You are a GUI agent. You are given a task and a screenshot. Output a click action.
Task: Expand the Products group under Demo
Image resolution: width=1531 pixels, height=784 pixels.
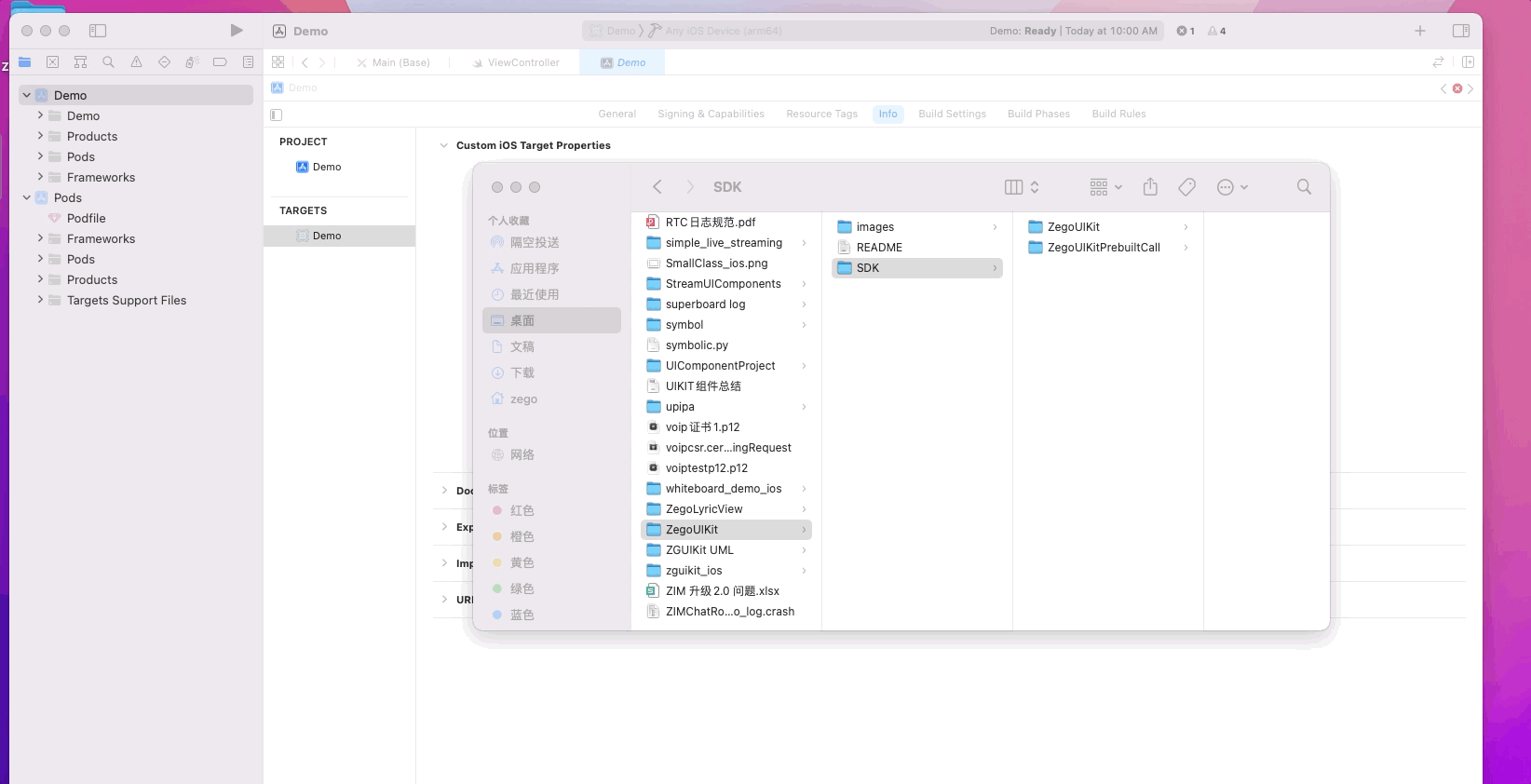coord(40,136)
